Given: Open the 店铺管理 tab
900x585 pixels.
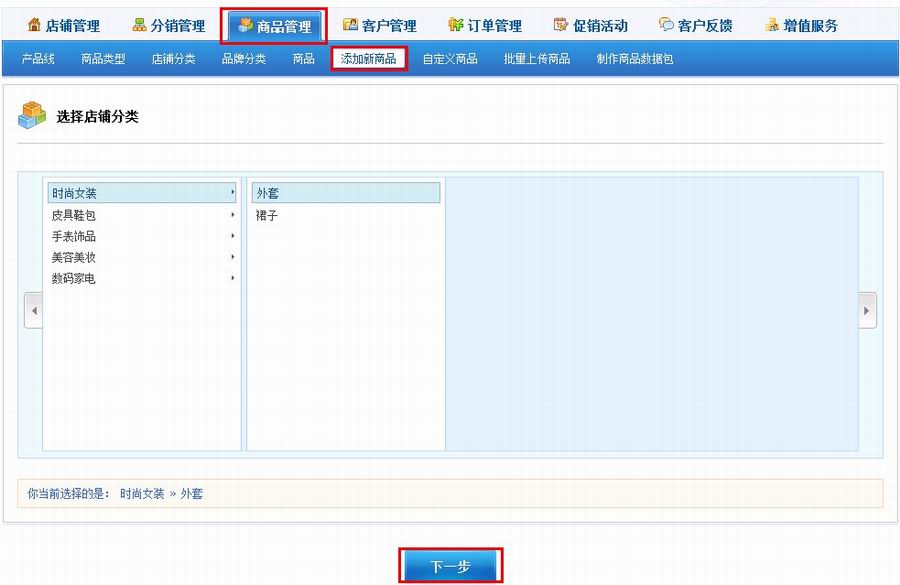Looking at the screenshot, I should 64,25.
